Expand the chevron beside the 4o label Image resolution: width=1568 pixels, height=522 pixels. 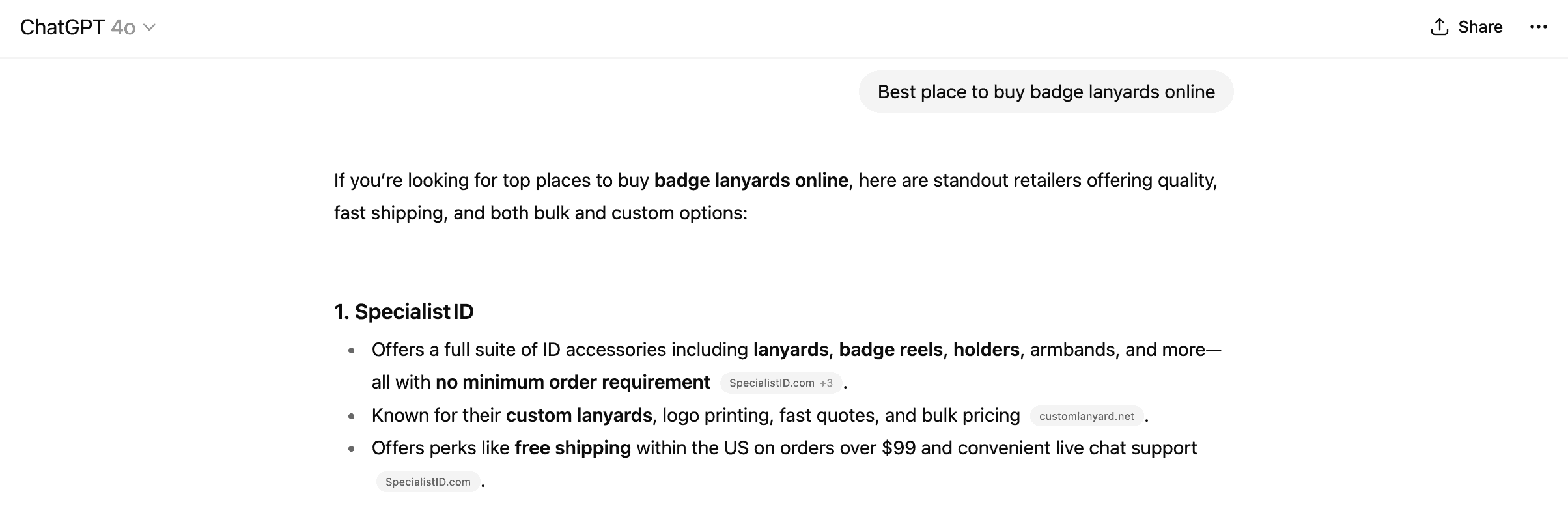149,27
